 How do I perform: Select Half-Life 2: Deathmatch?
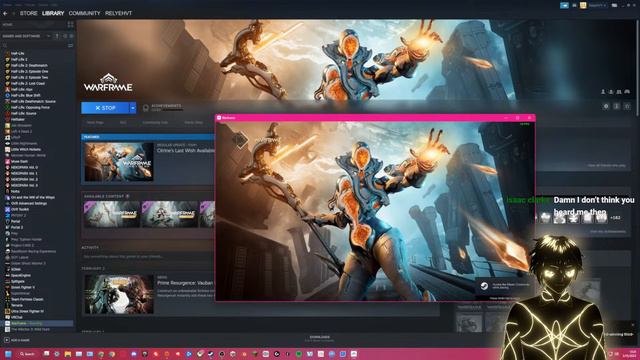[x=29, y=65]
